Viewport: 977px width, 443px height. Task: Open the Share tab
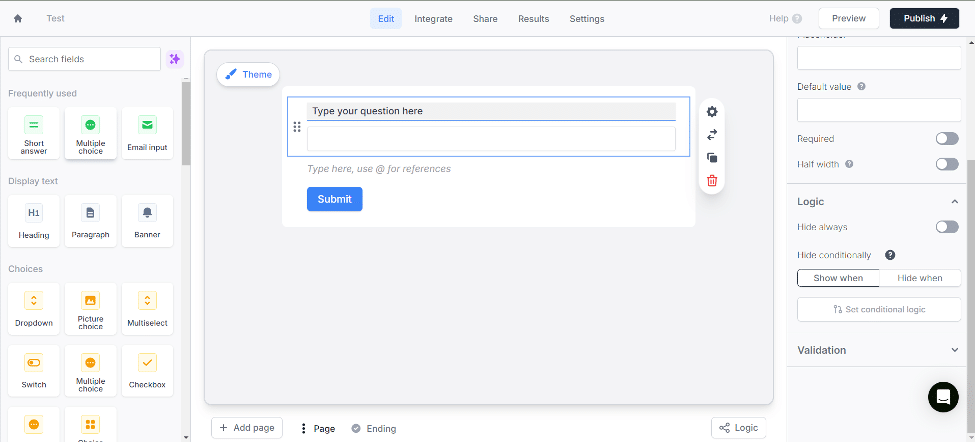[x=485, y=19]
